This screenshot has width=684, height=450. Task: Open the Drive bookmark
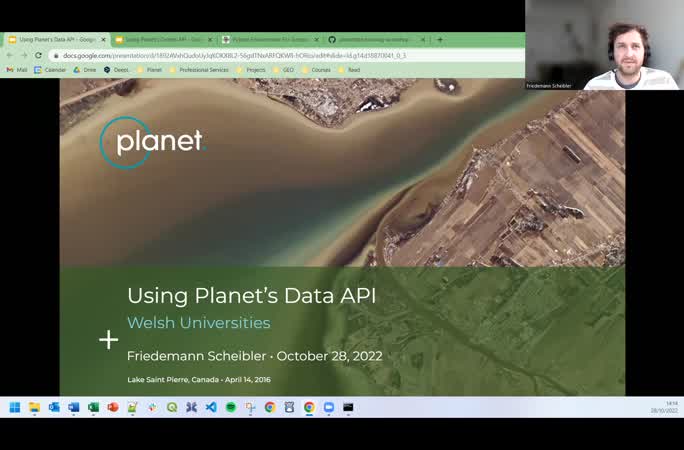(x=85, y=70)
